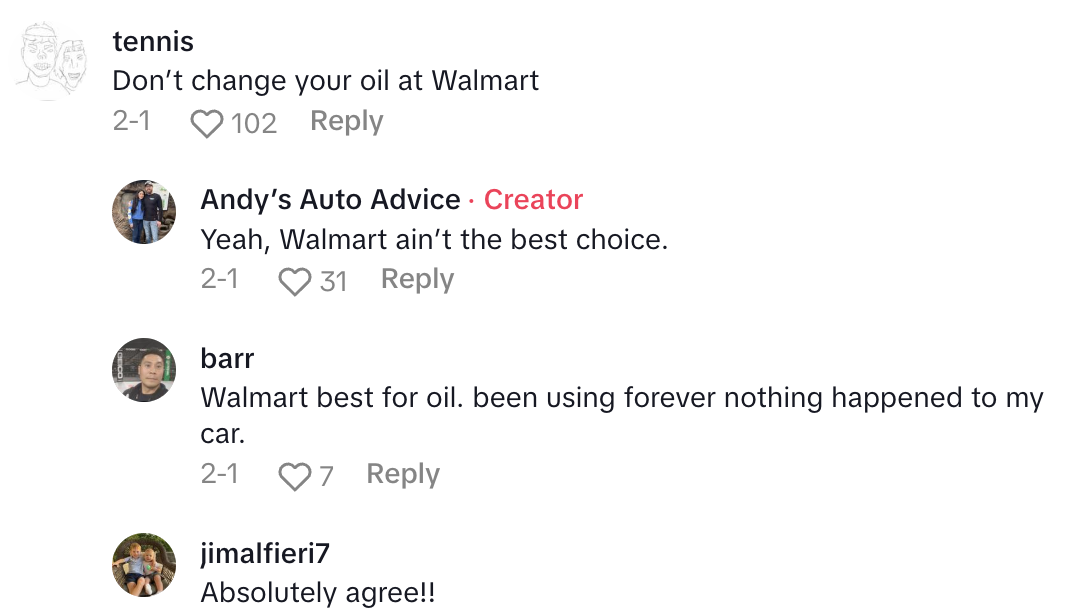The image size is (1066, 614).
Task: Open Andy's Auto Advice avatar
Action: click(144, 212)
